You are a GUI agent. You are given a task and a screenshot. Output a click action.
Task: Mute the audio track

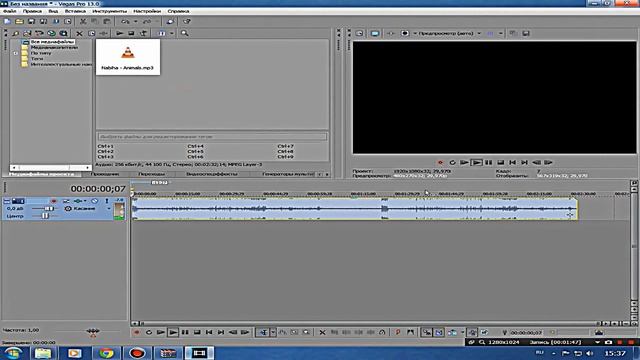[95, 201]
